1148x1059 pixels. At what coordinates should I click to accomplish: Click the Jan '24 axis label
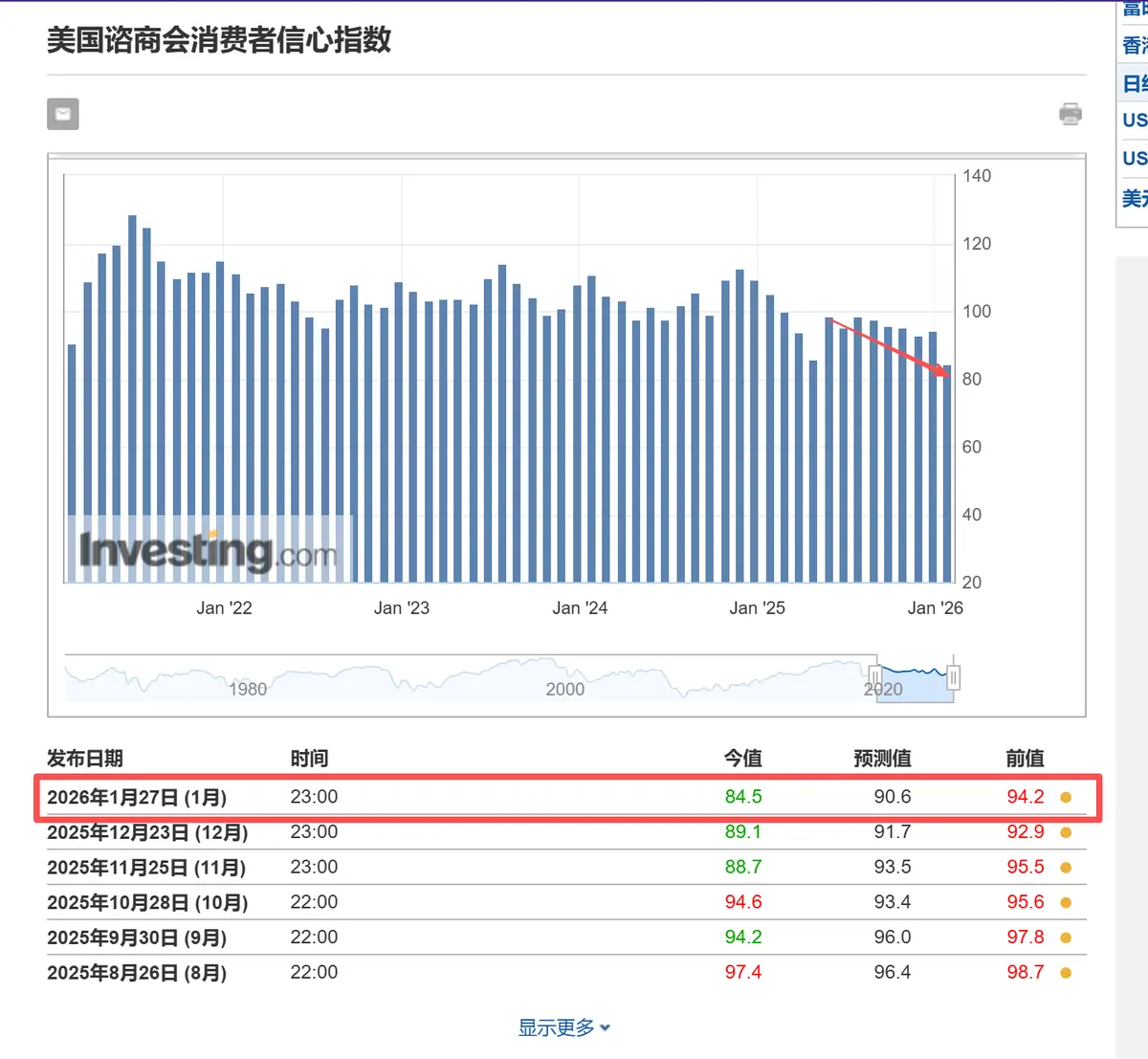(580, 607)
